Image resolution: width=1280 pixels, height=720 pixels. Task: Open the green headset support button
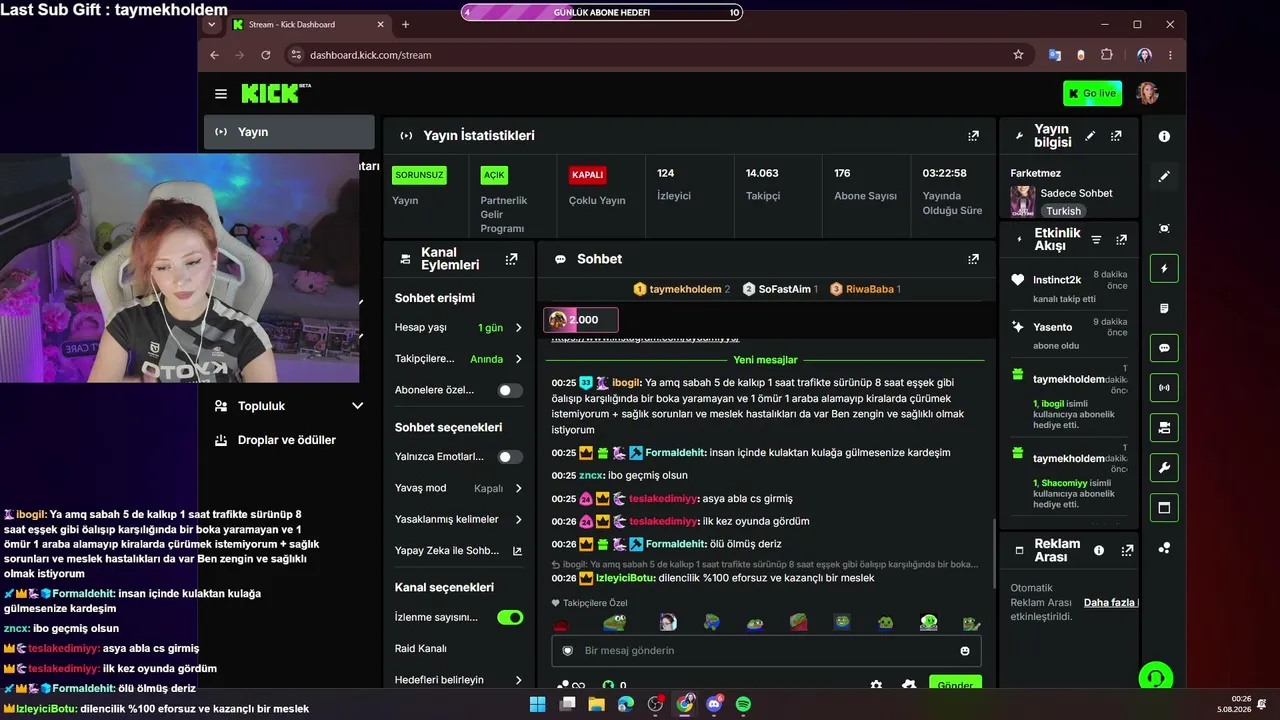point(1156,678)
